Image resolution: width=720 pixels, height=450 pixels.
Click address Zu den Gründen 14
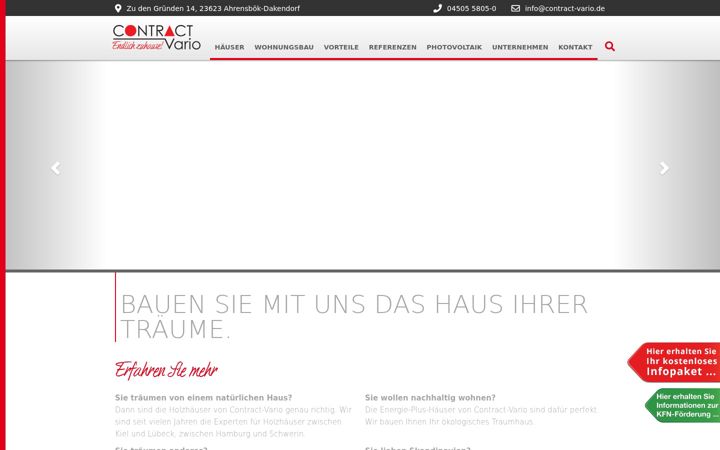[x=213, y=8]
